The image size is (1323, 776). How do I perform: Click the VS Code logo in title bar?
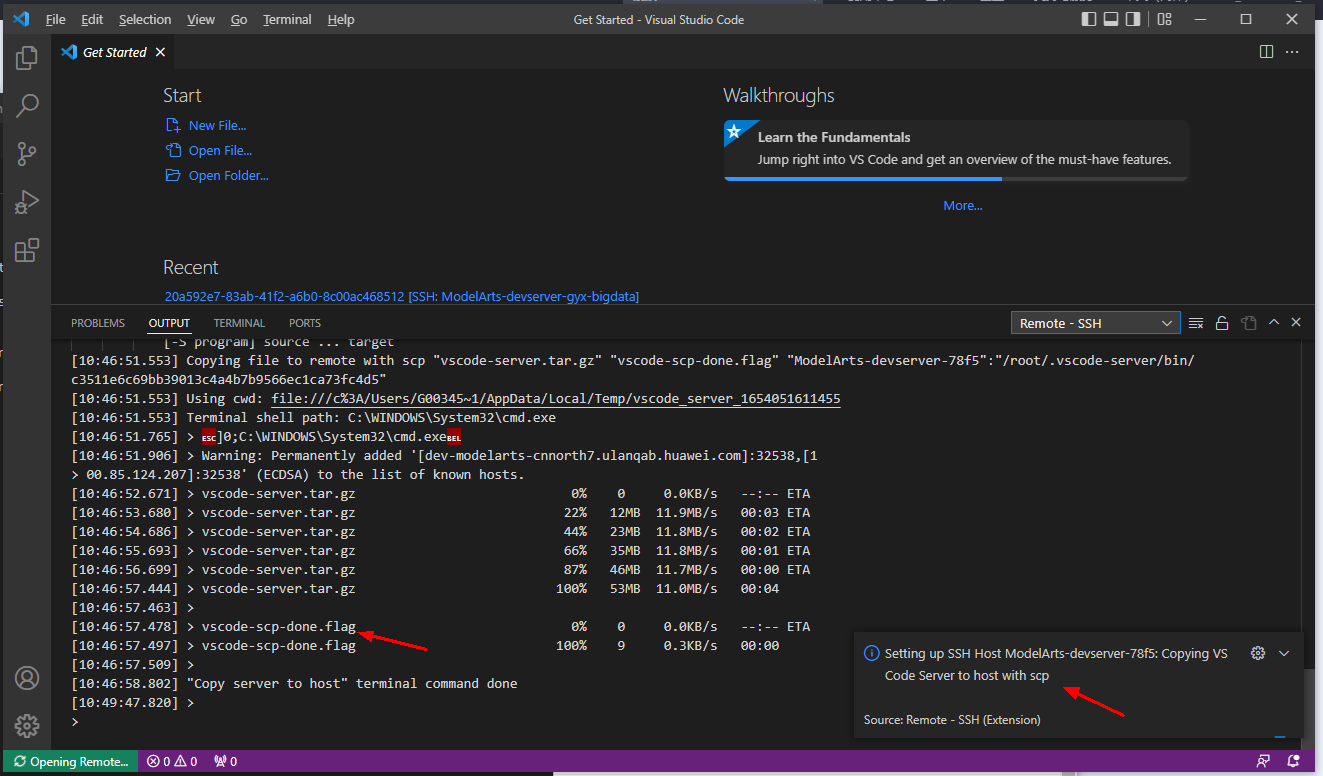21,19
